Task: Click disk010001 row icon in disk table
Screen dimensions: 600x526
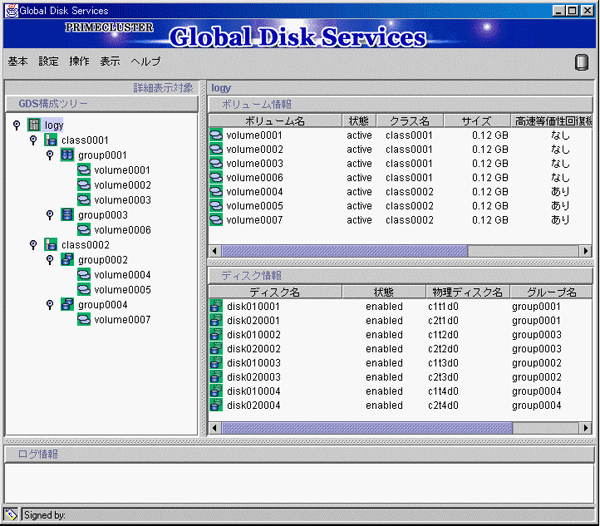Action: [216, 306]
